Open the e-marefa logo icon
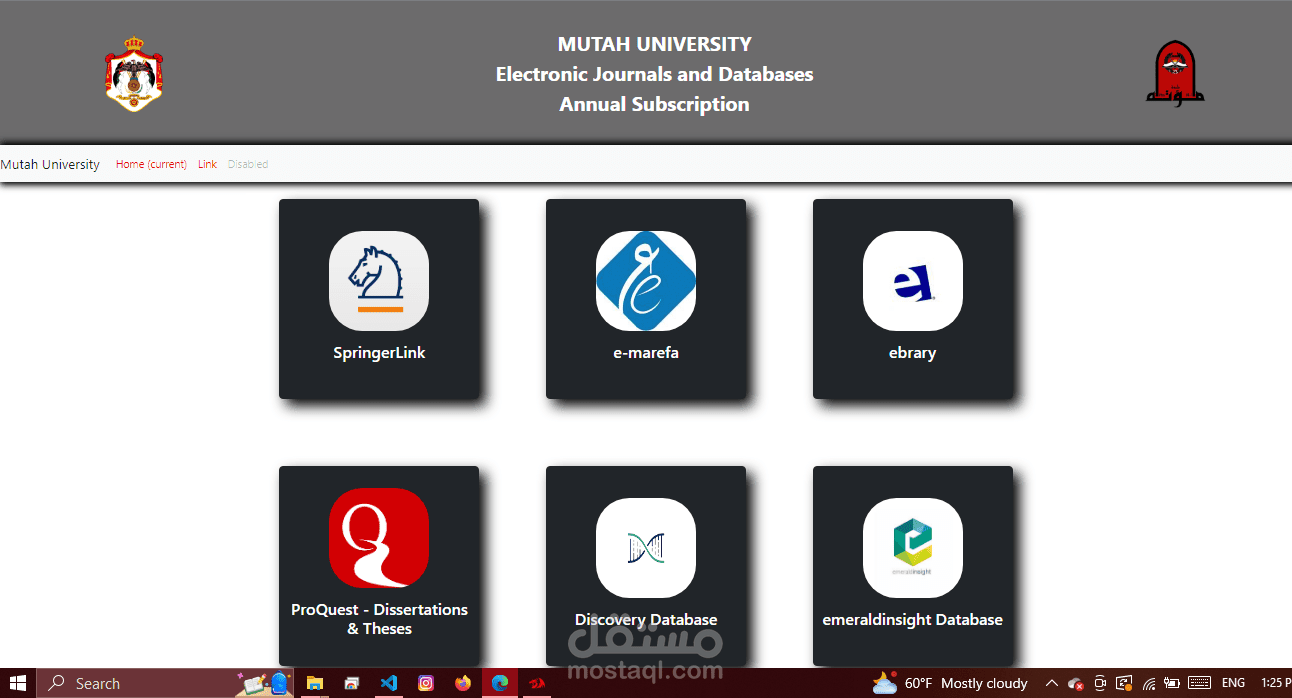1292x698 pixels. point(646,281)
